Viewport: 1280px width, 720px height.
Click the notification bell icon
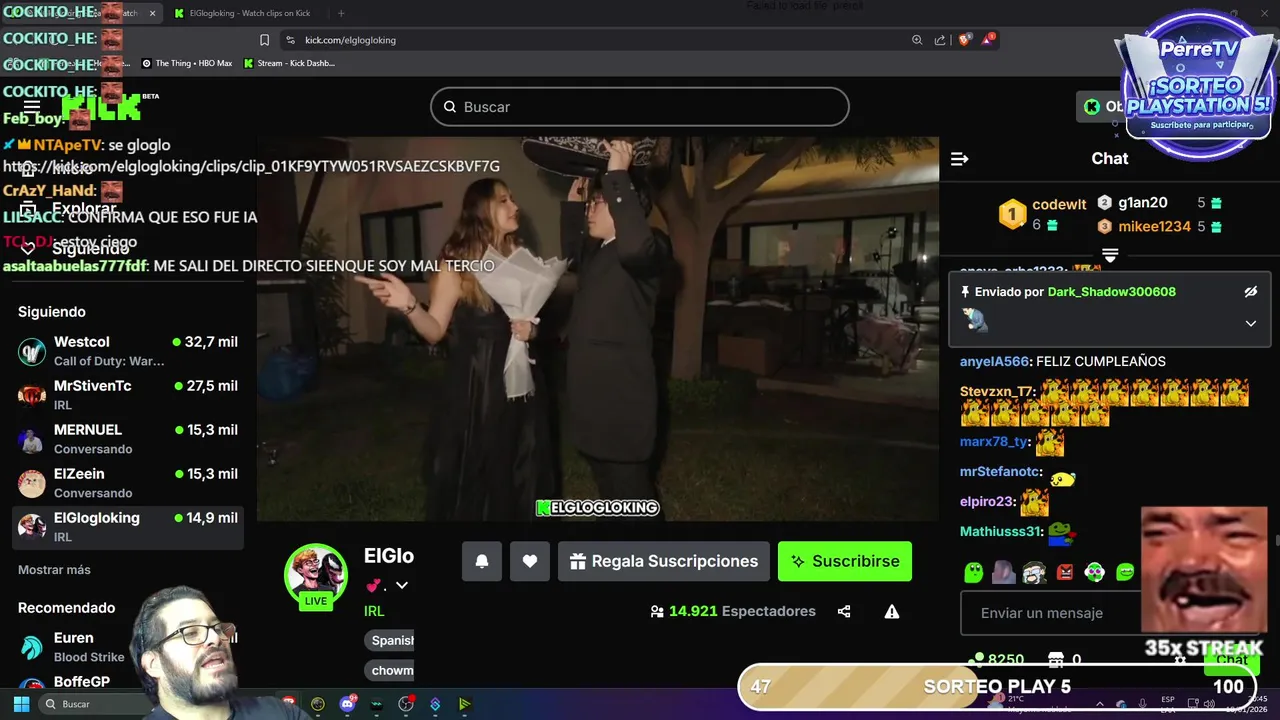click(482, 561)
